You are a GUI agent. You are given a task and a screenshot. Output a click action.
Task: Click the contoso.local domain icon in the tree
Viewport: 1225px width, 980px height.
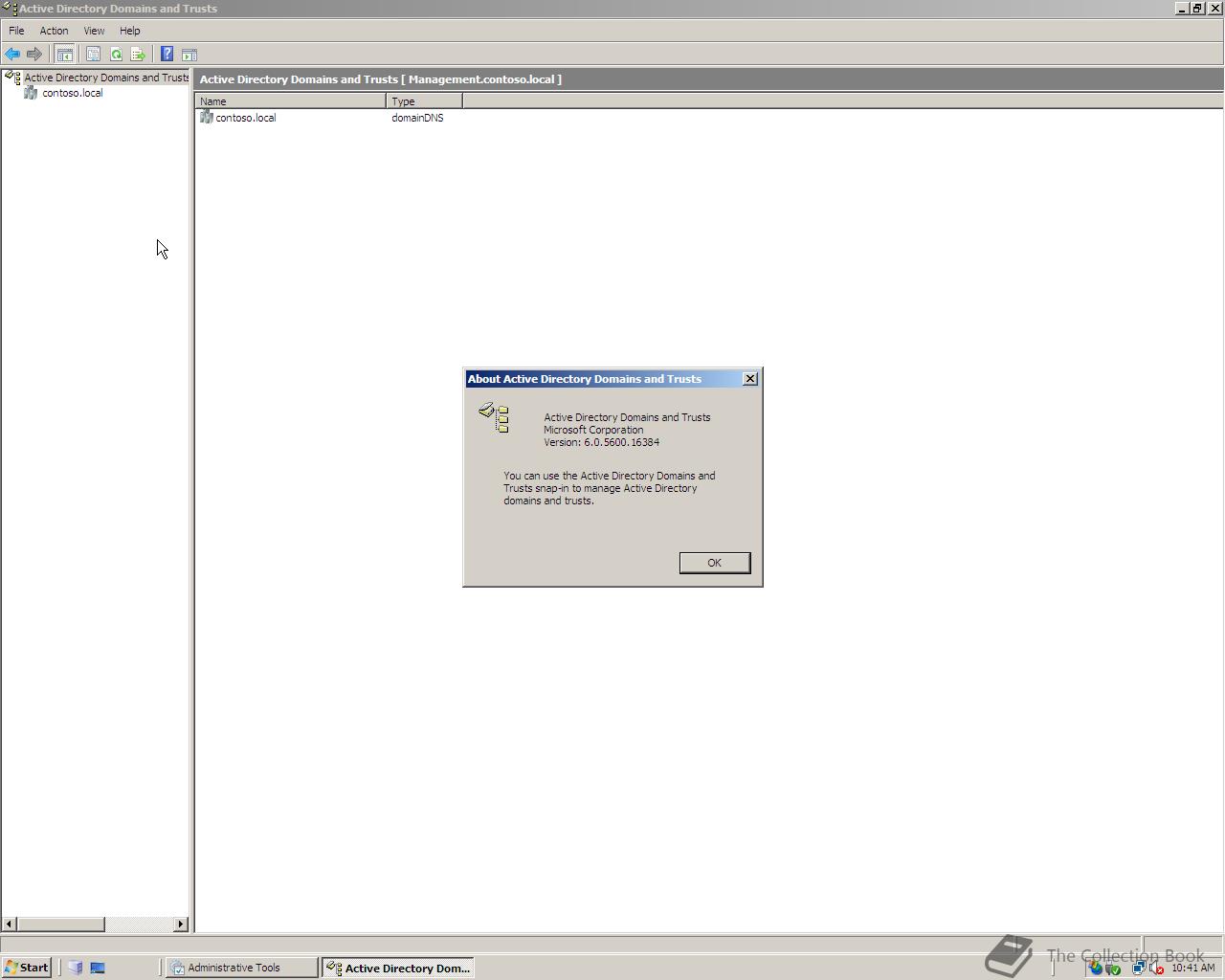tap(31, 93)
